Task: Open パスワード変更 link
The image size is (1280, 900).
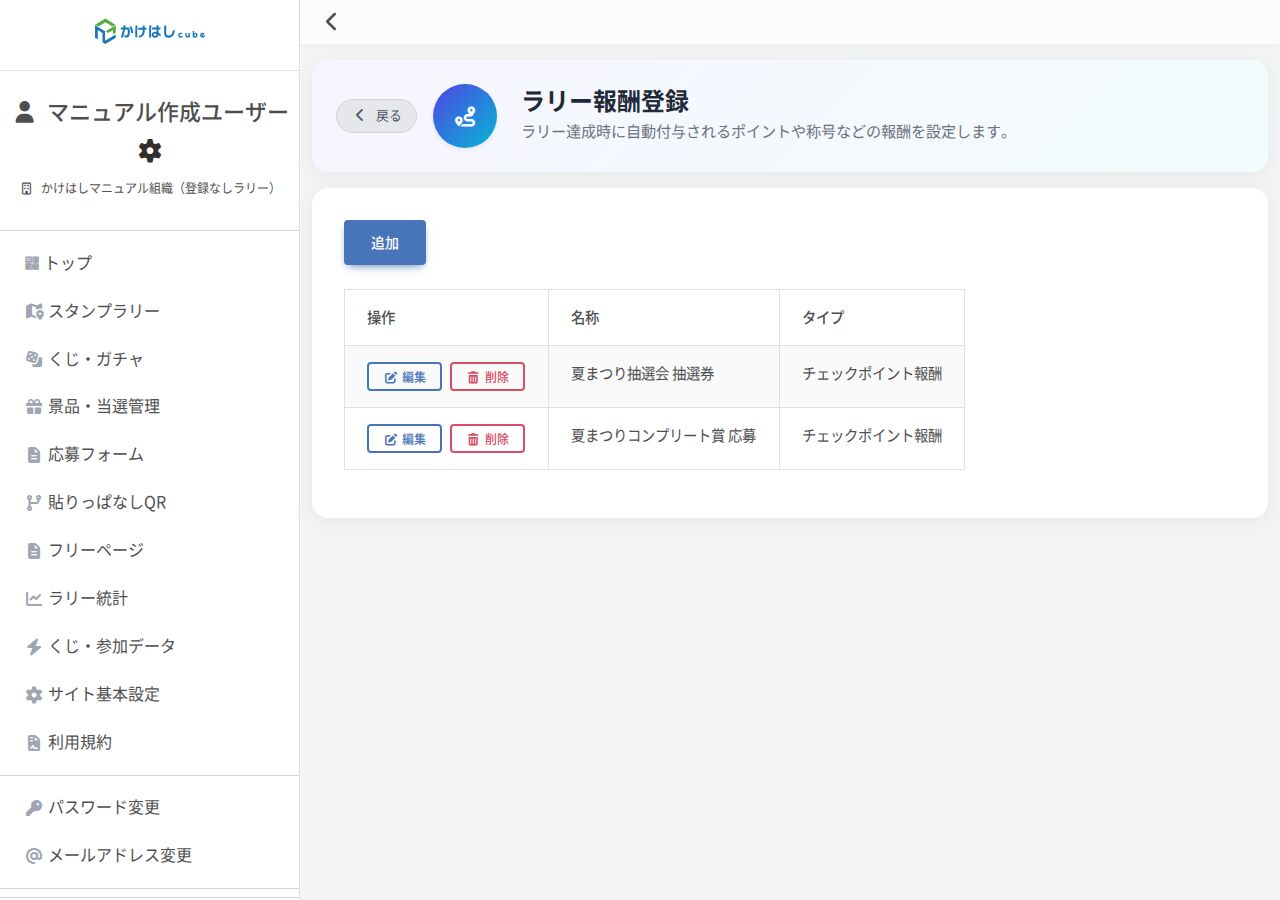Action: pyautogui.click(x=149, y=808)
